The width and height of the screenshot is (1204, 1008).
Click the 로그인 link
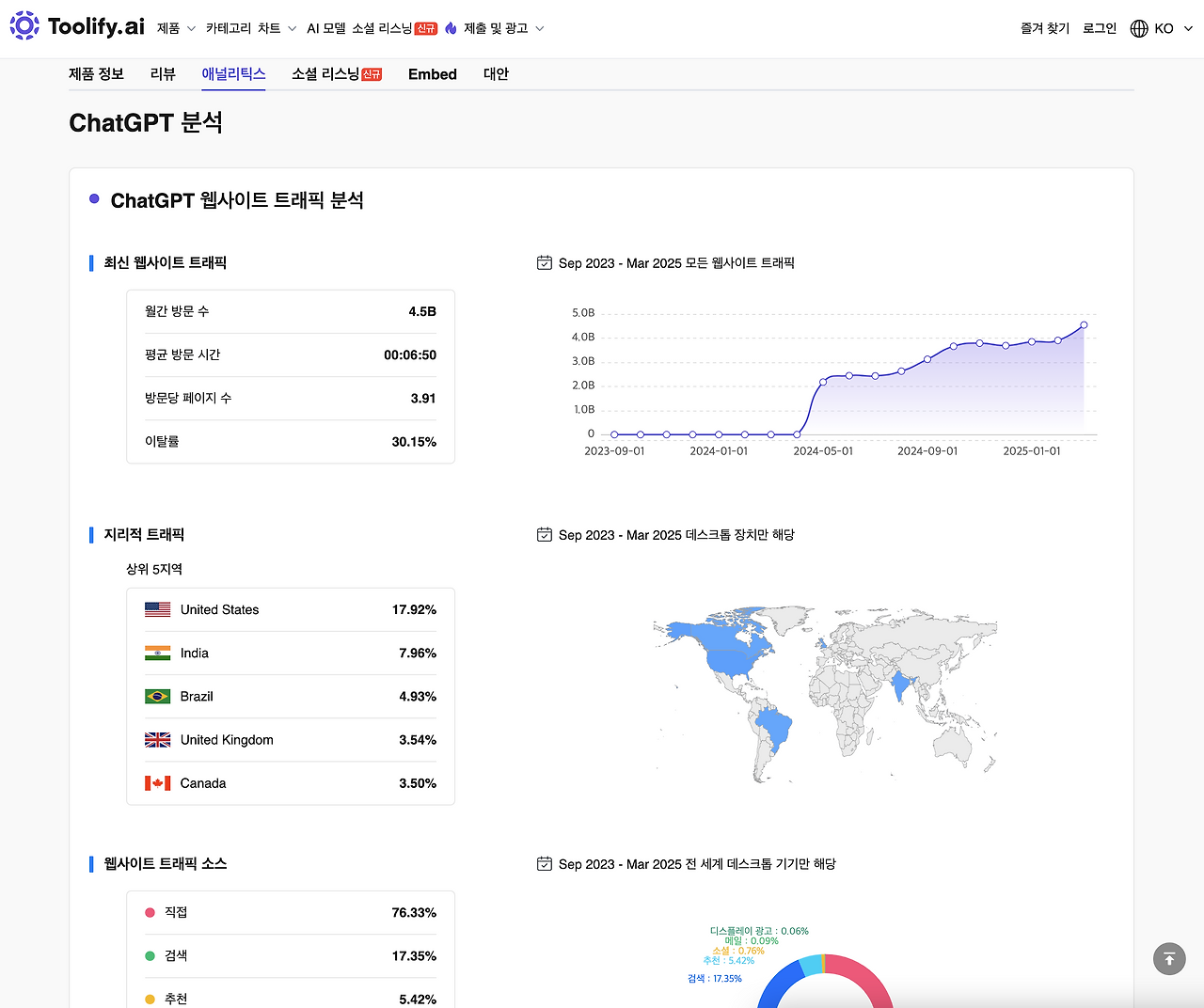tap(1099, 28)
